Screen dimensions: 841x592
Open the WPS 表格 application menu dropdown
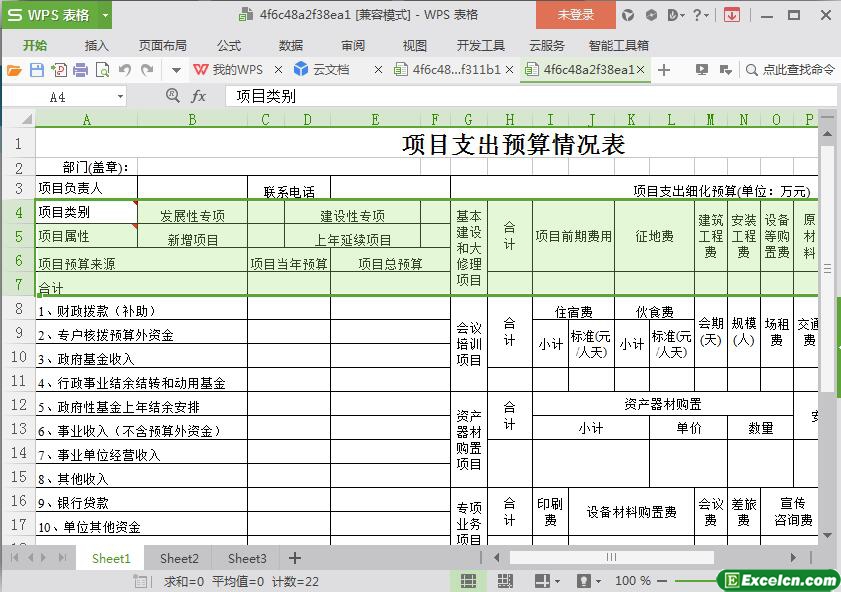(106, 15)
